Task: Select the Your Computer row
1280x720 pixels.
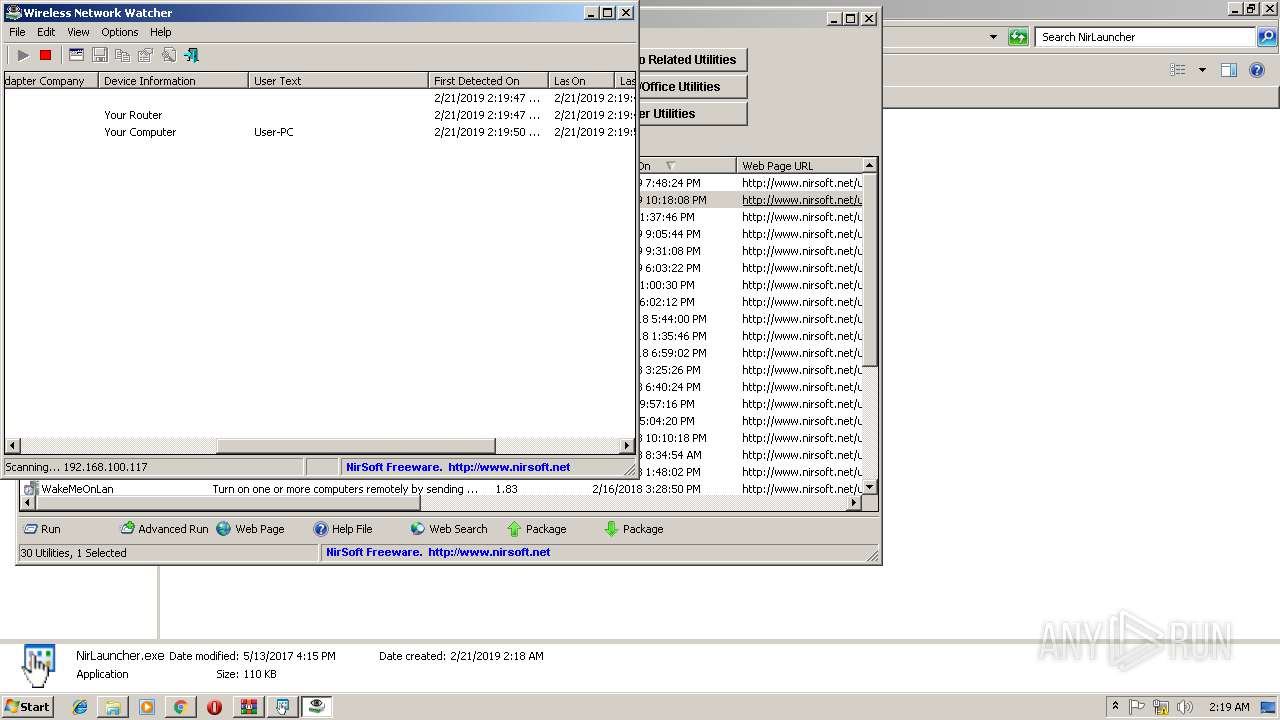Action: pos(320,132)
